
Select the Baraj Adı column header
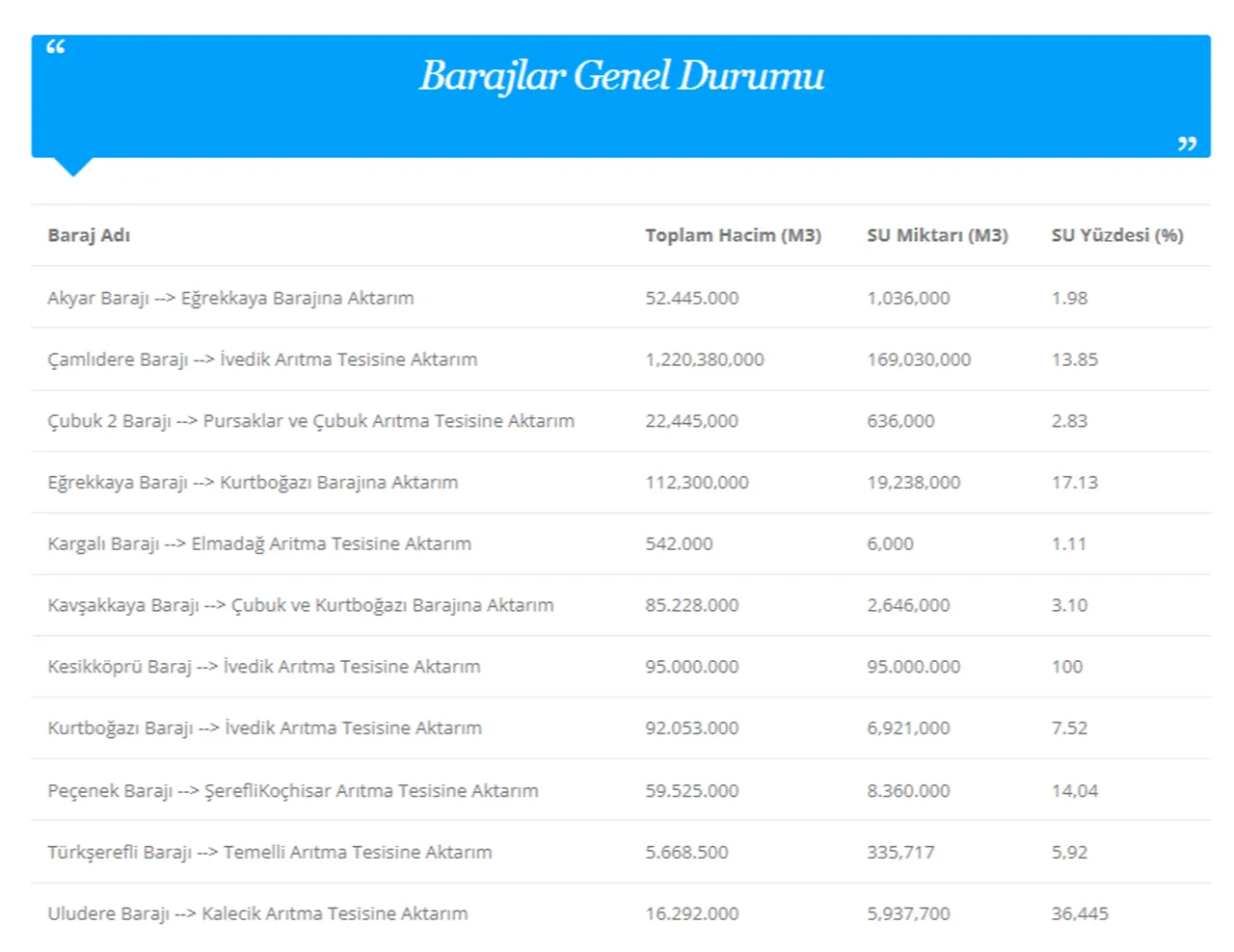[x=89, y=235]
